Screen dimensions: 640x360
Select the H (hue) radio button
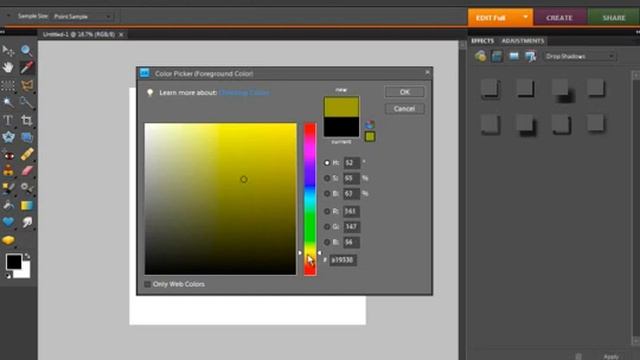(327, 163)
